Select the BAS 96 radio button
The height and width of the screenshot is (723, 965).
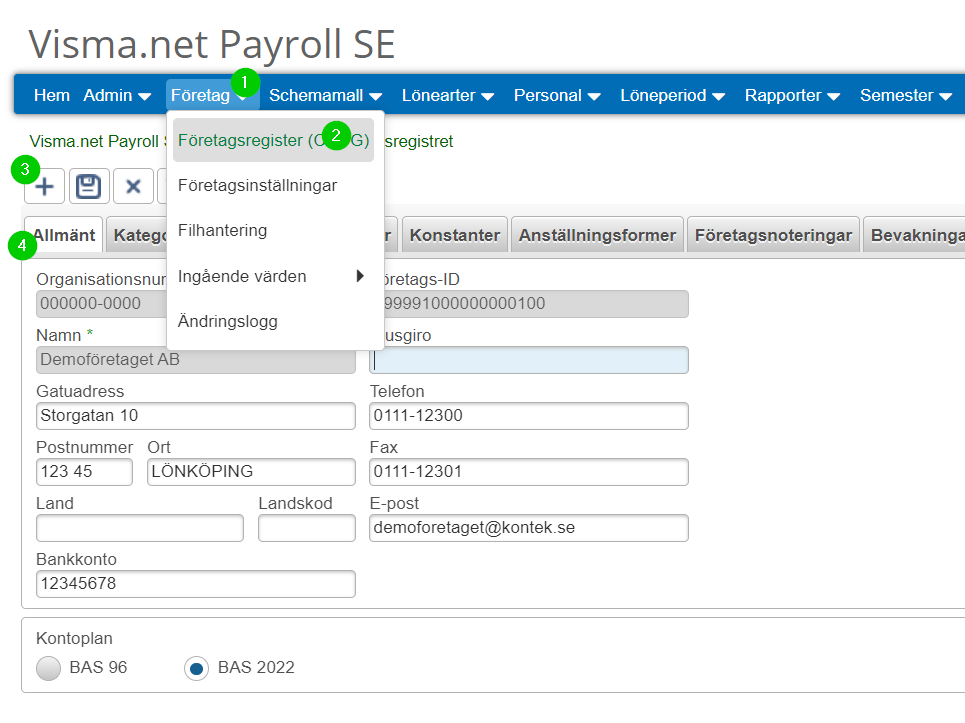49,668
